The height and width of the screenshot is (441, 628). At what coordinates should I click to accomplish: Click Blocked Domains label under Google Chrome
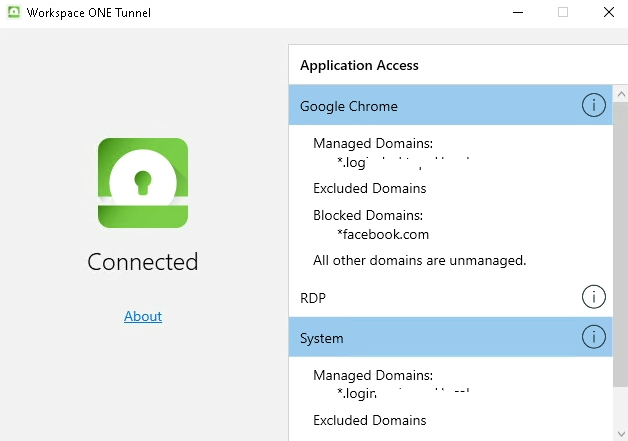[x=368, y=215]
